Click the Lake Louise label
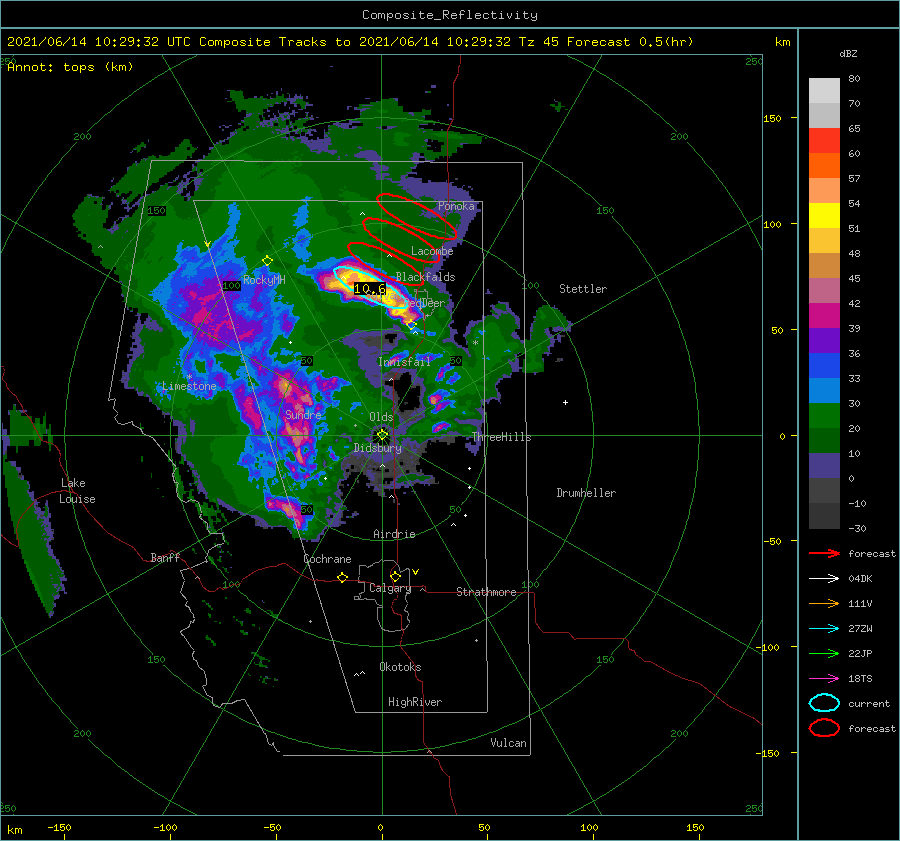 [77, 491]
